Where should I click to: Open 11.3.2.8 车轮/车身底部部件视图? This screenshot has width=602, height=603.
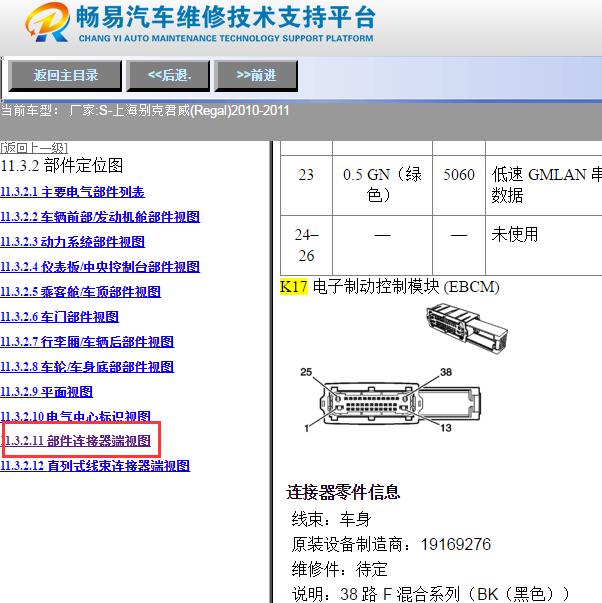tap(87, 367)
